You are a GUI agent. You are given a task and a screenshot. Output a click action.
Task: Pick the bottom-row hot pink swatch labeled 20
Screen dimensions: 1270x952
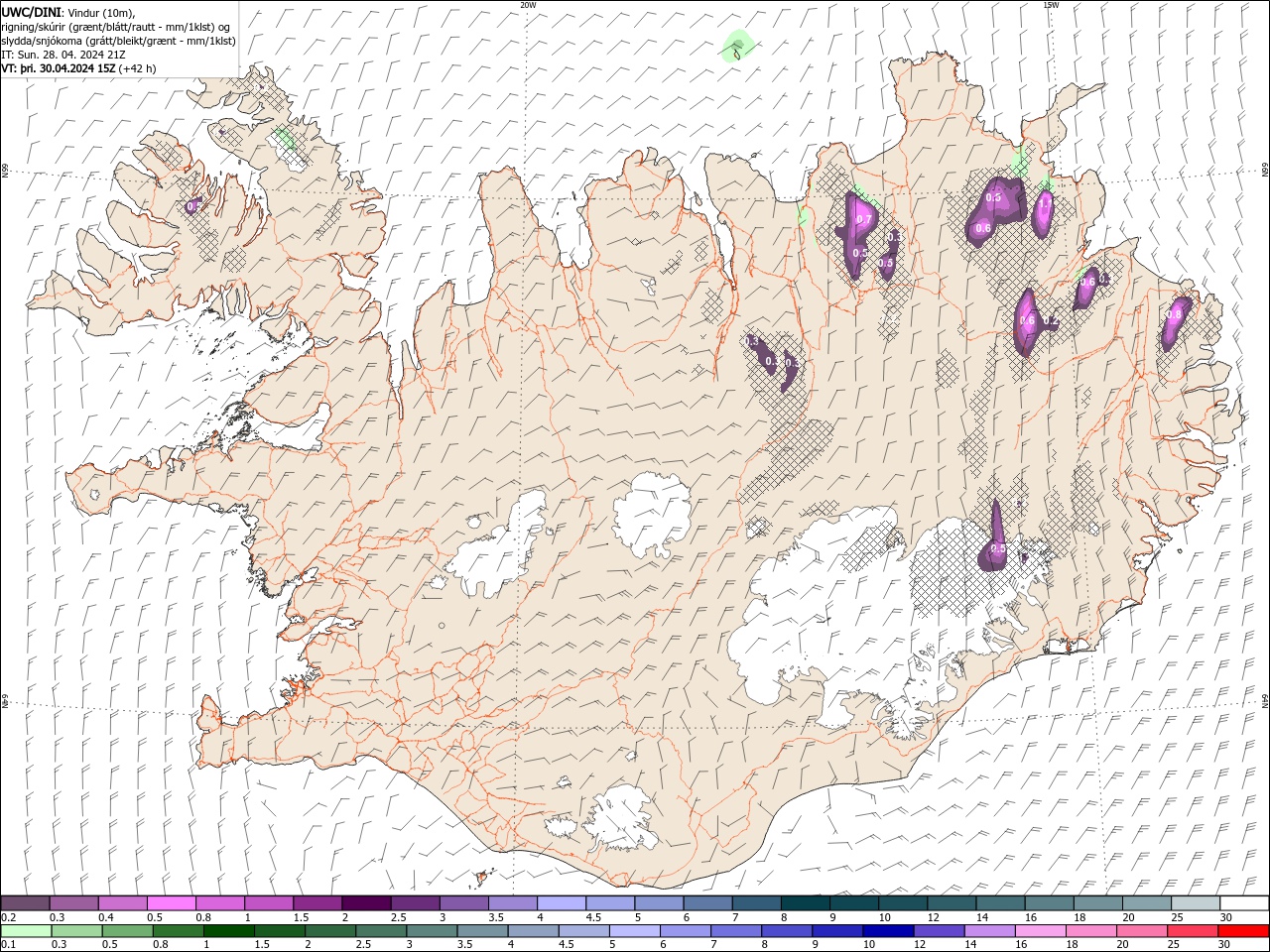[1141, 931]
